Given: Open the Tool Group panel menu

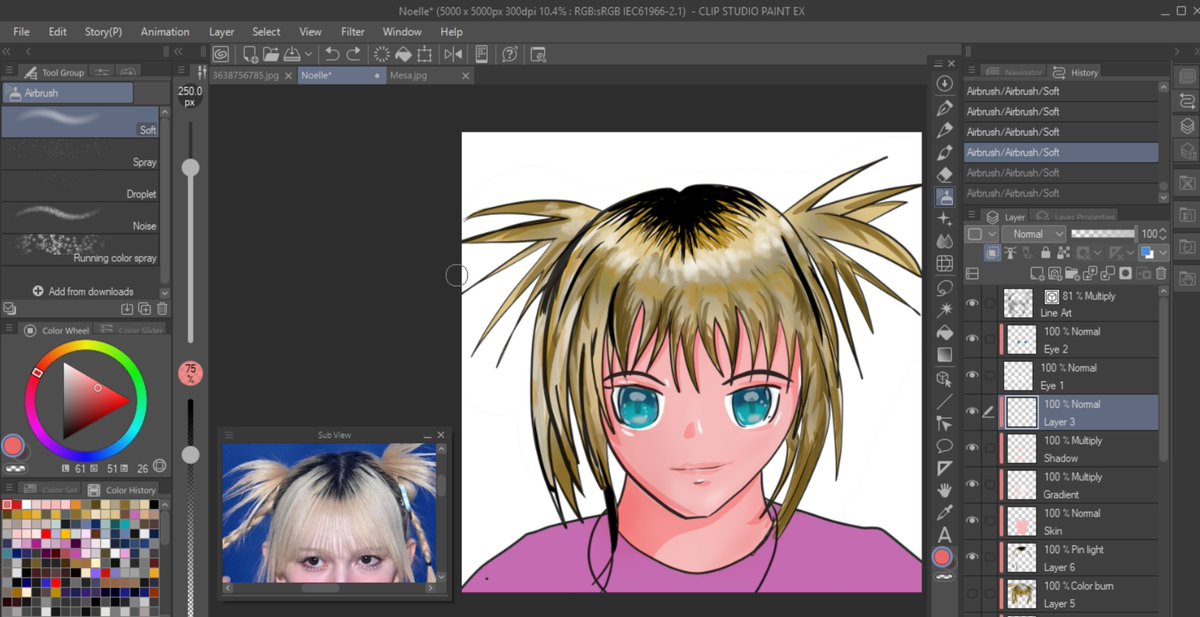Looking at the screenshot, I should 9,72.
